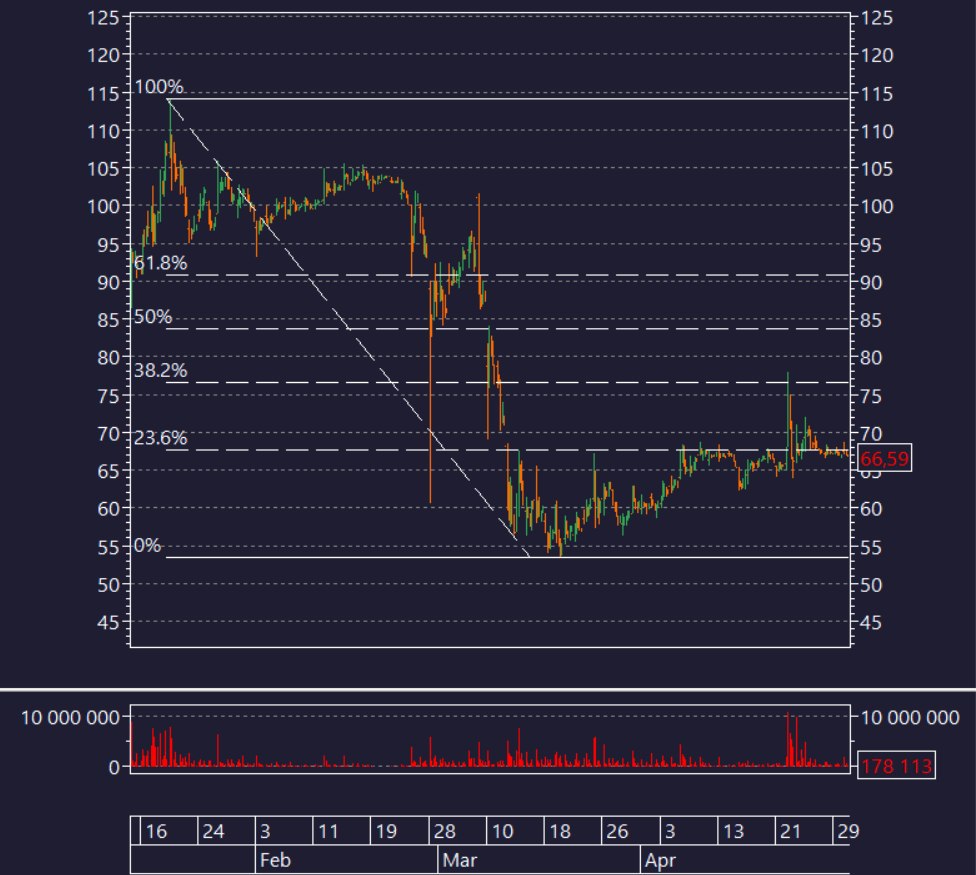
Task: Select date 24 on the time axis
Action: pyautogui.click(x=213, y=831)
